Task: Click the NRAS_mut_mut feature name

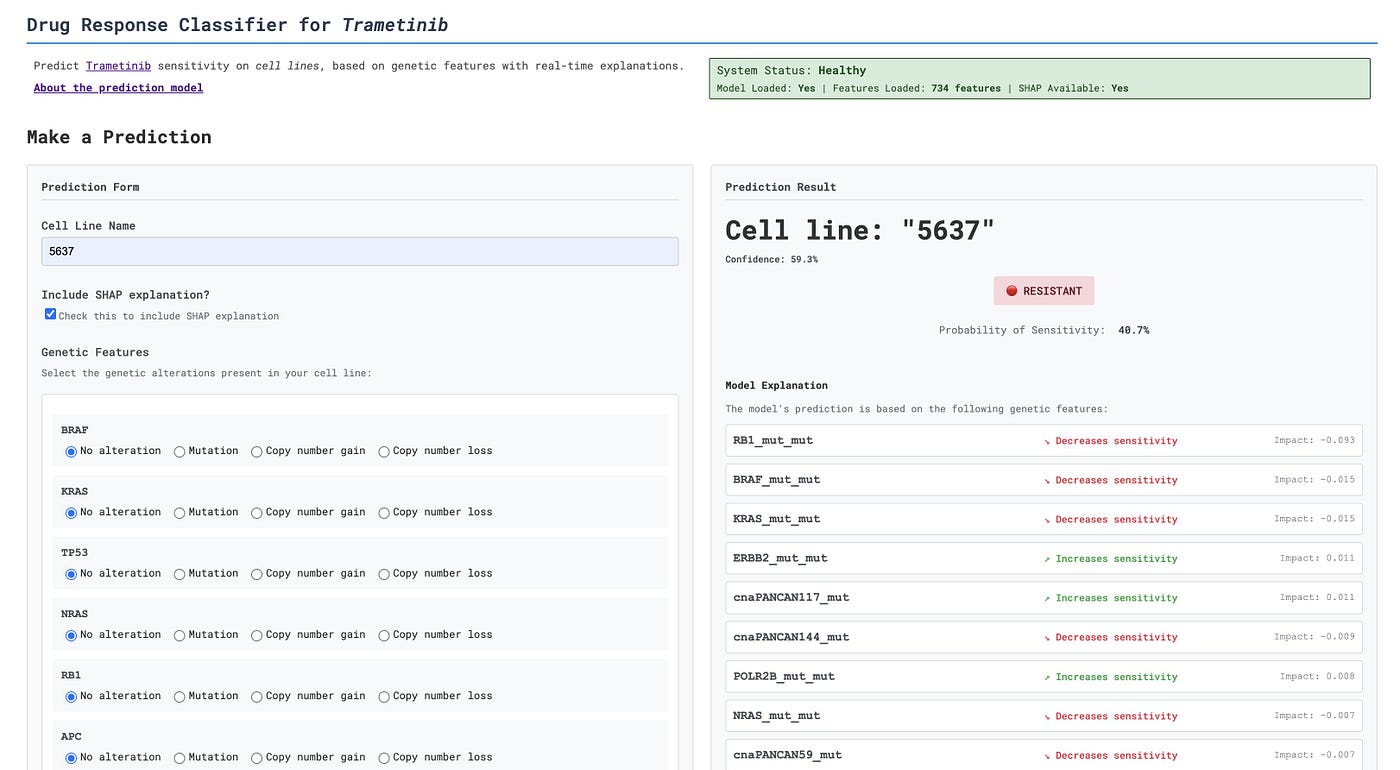Action: [776, 715]
